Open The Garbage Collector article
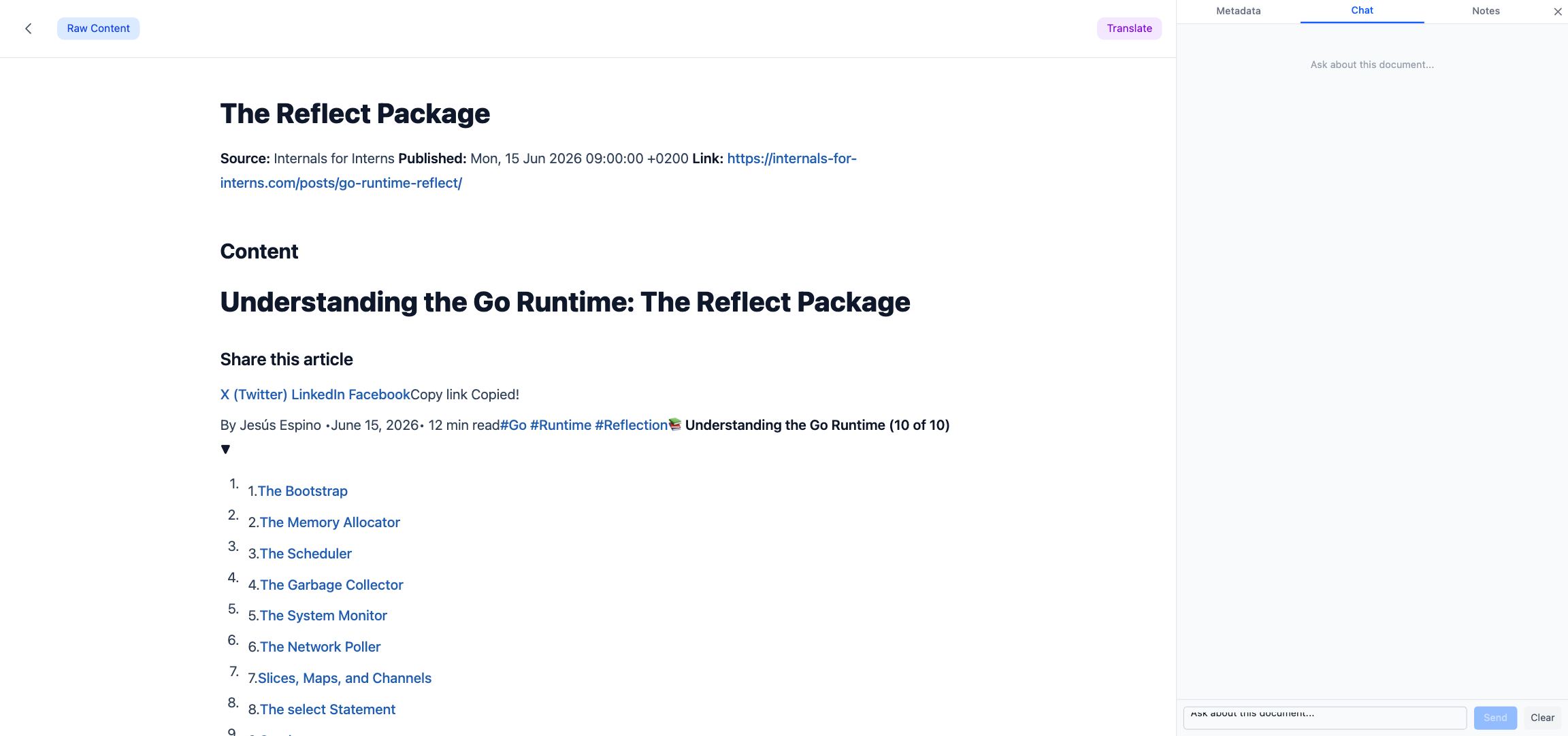This screenshot has height=736, width=1568. pos(331,585)
